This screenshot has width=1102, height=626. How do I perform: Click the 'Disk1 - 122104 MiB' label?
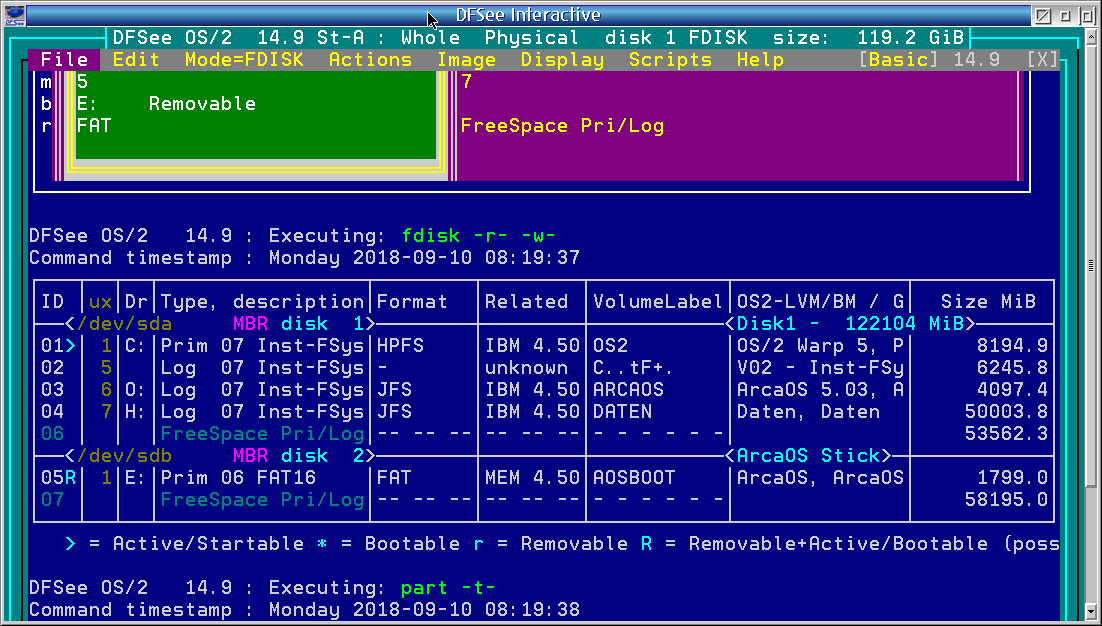[x=851, y=324]
